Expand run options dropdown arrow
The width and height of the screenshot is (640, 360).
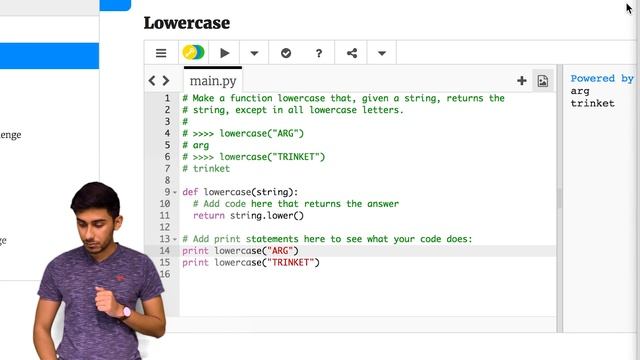254,53
